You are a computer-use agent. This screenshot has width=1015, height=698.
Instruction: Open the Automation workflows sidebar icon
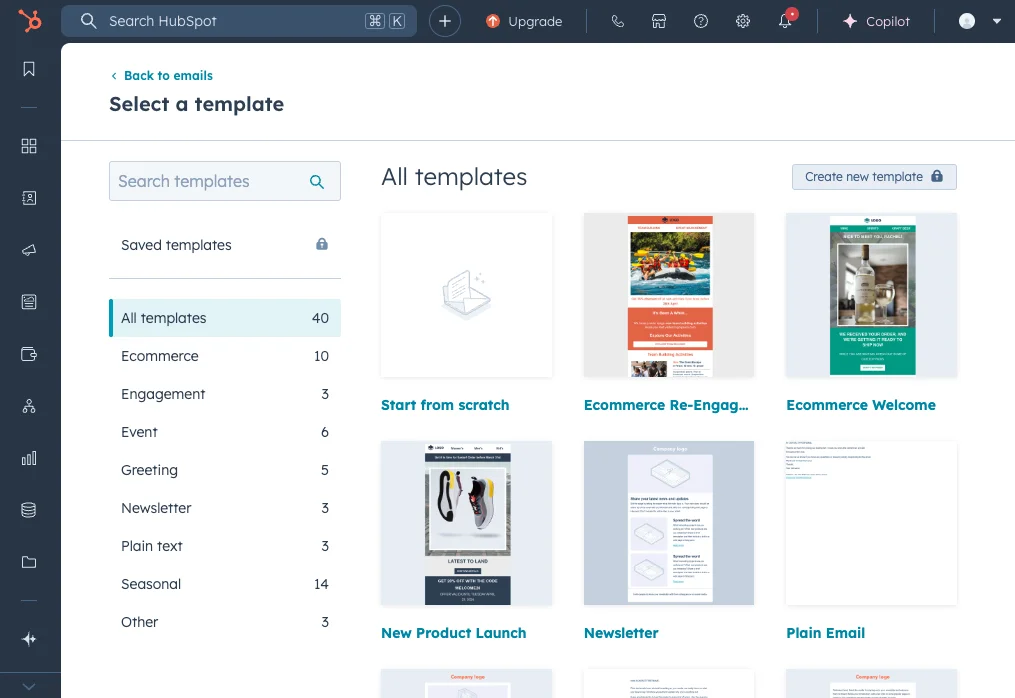point(29,406)
